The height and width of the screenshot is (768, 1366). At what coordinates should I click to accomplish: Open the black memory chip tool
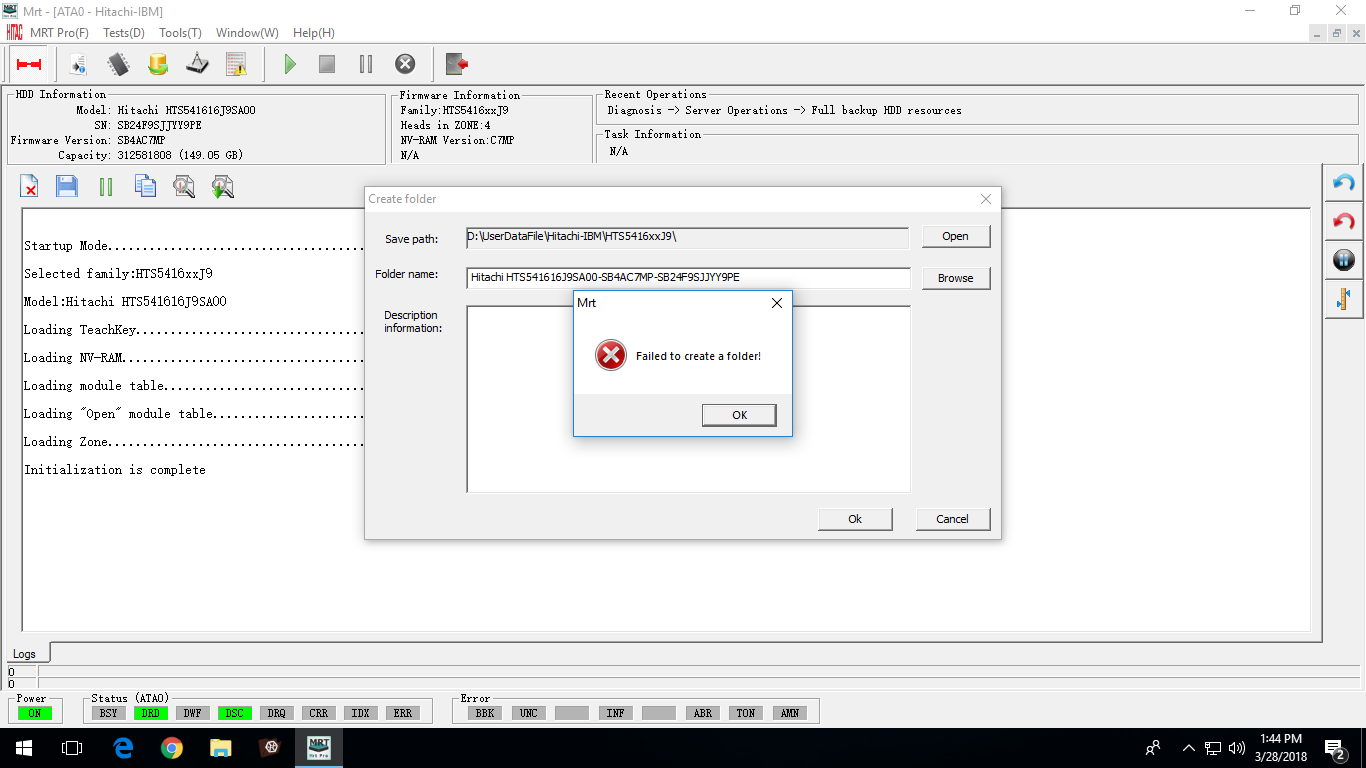pos(118,64)
